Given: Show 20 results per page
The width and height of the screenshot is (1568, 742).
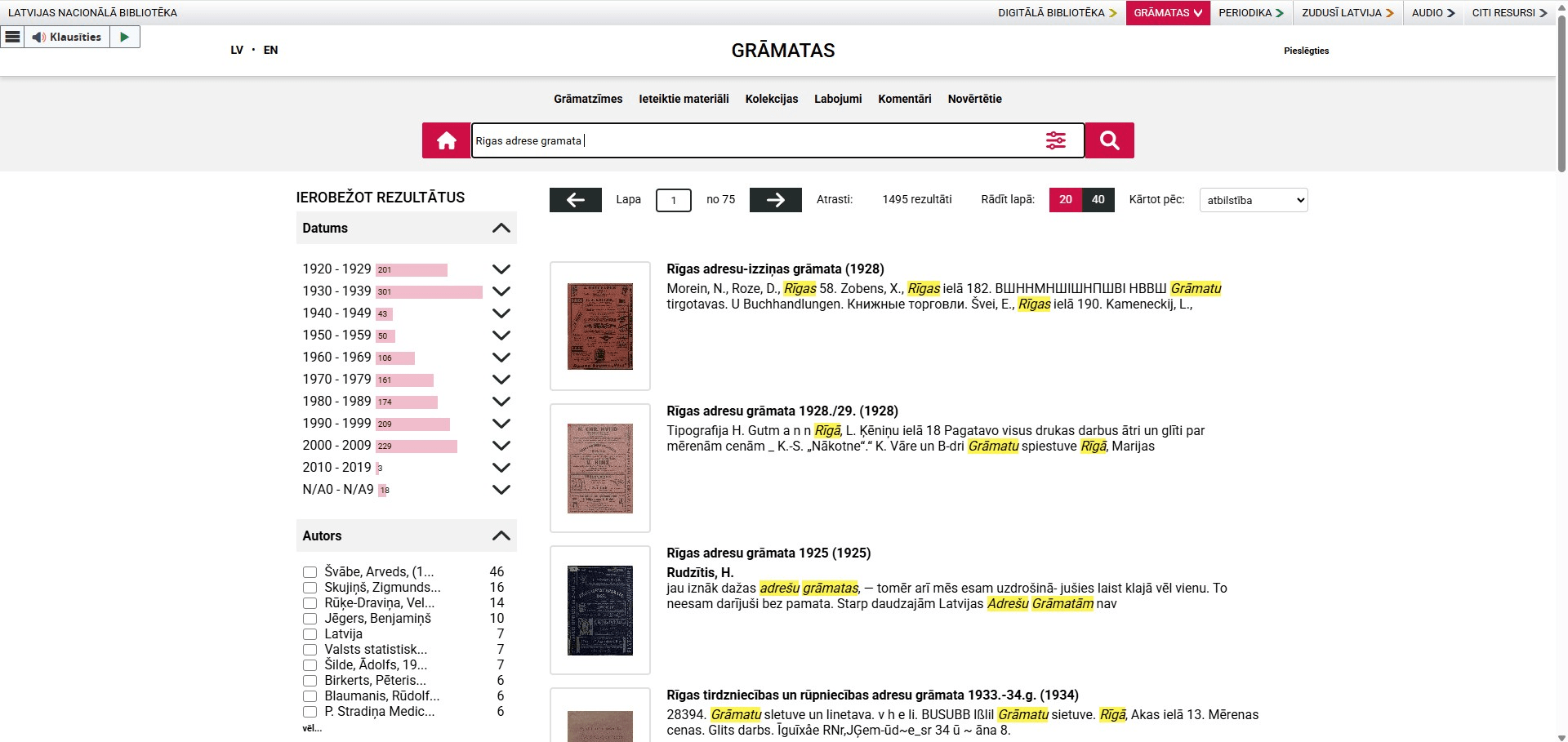Looking at the screenshot, I should 1066,199.
